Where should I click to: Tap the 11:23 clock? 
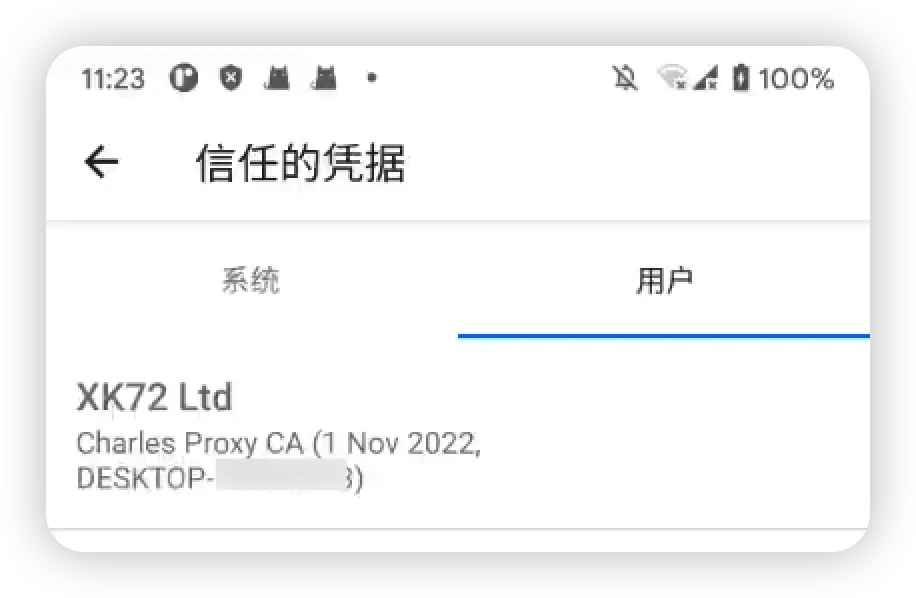click(x=113, y=79)
